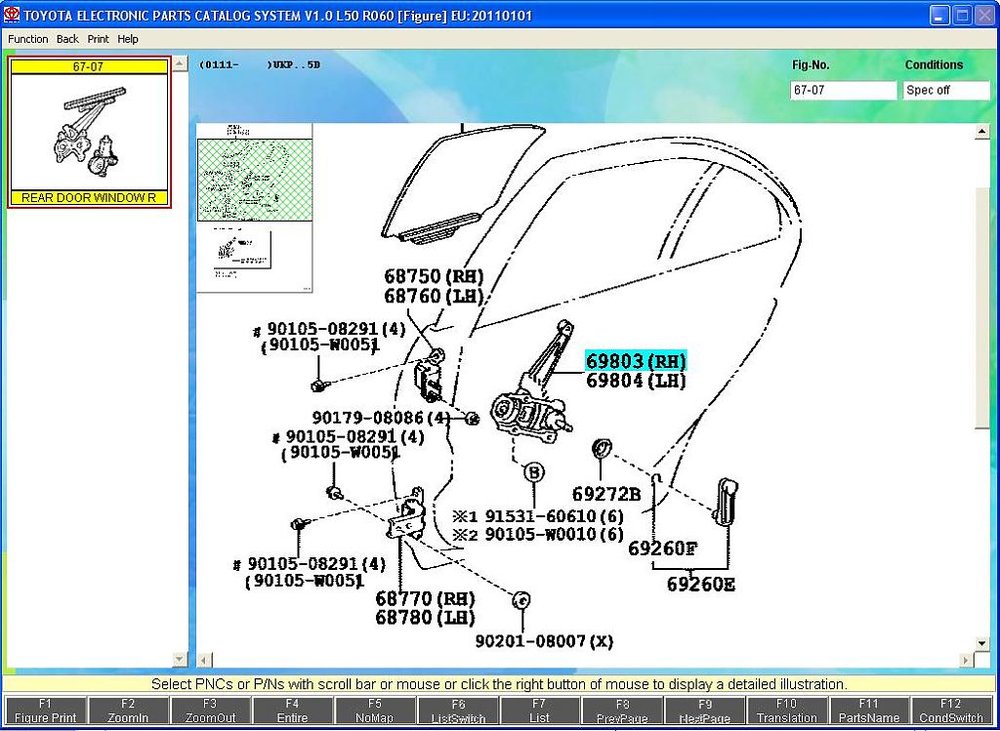Open the Back menu
Viewport: 1000px width, 731px height.
(68, 39)
